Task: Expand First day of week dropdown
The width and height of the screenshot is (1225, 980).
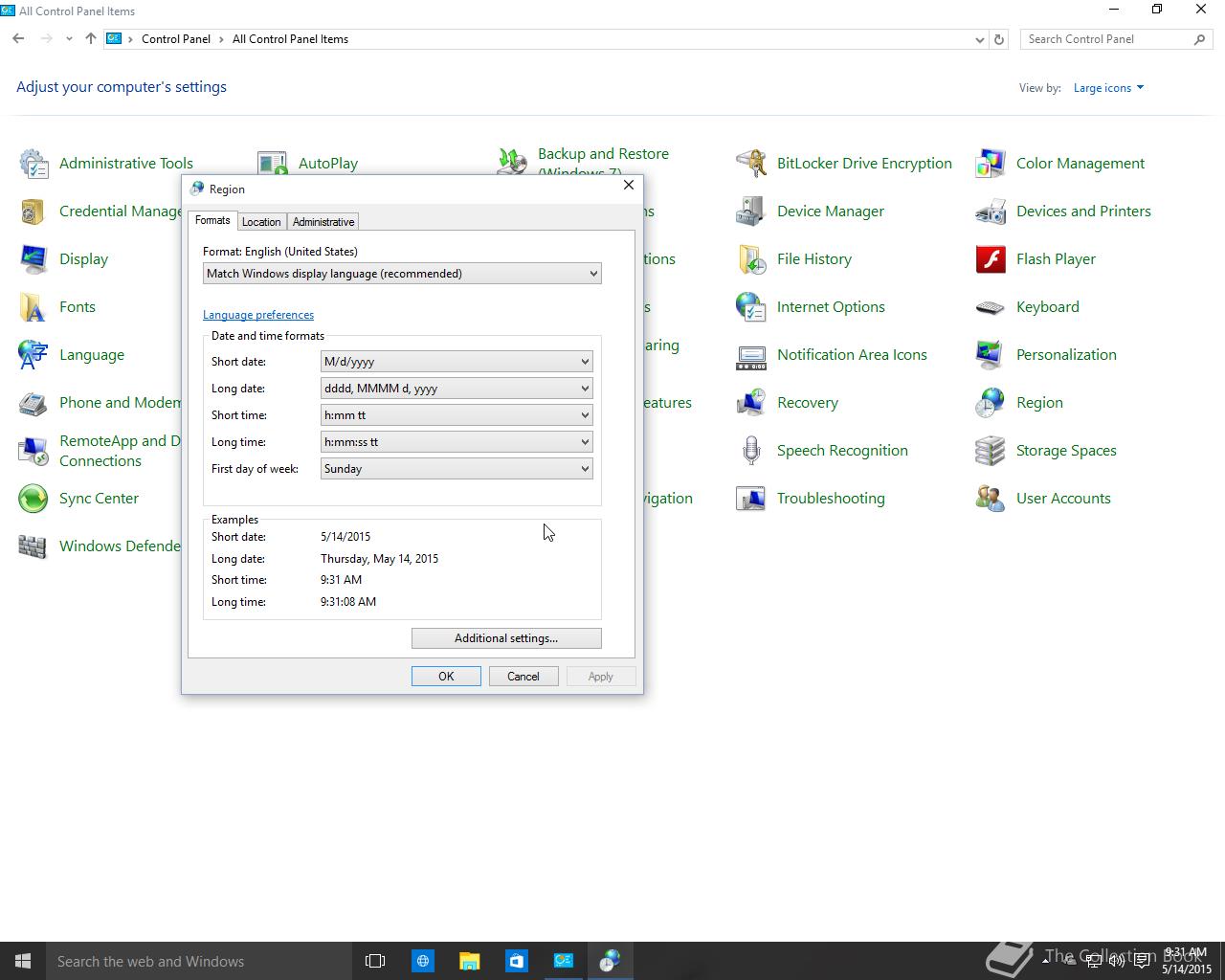Action: click(x=457, y=469)
